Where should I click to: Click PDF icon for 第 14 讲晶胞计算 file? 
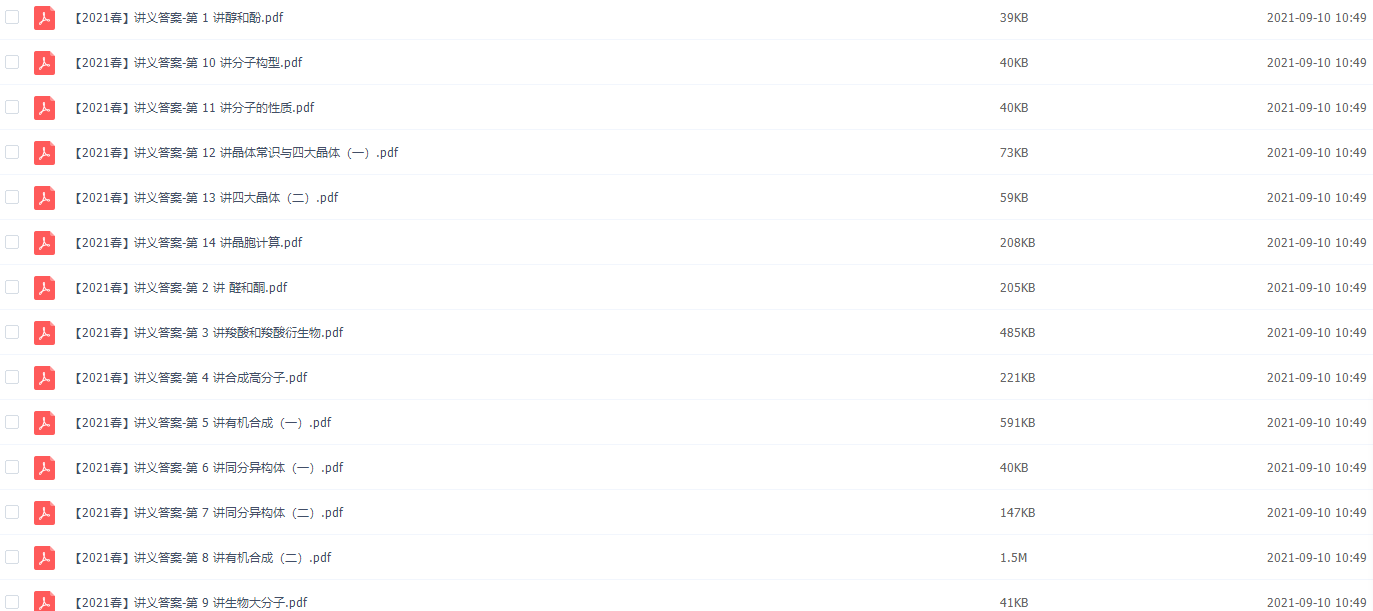tap(44, 243)
